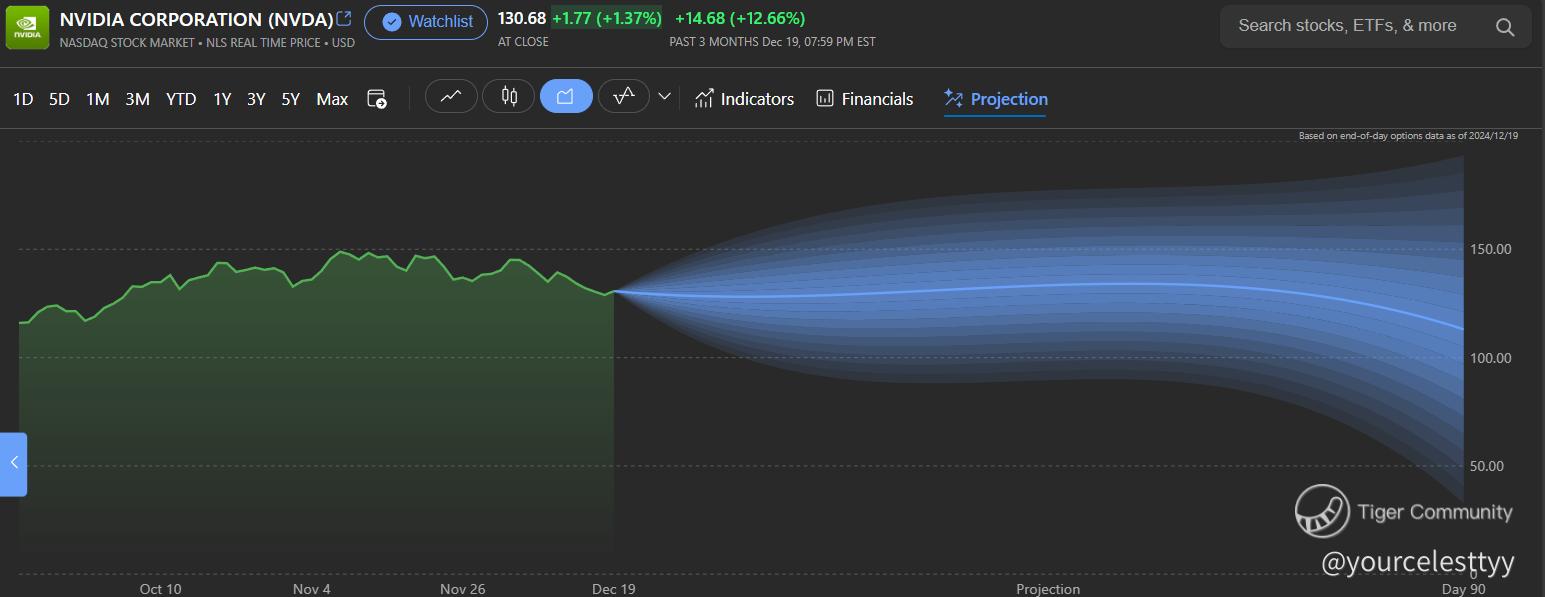
Task: Select the area chart type
Action: point(566,96)
